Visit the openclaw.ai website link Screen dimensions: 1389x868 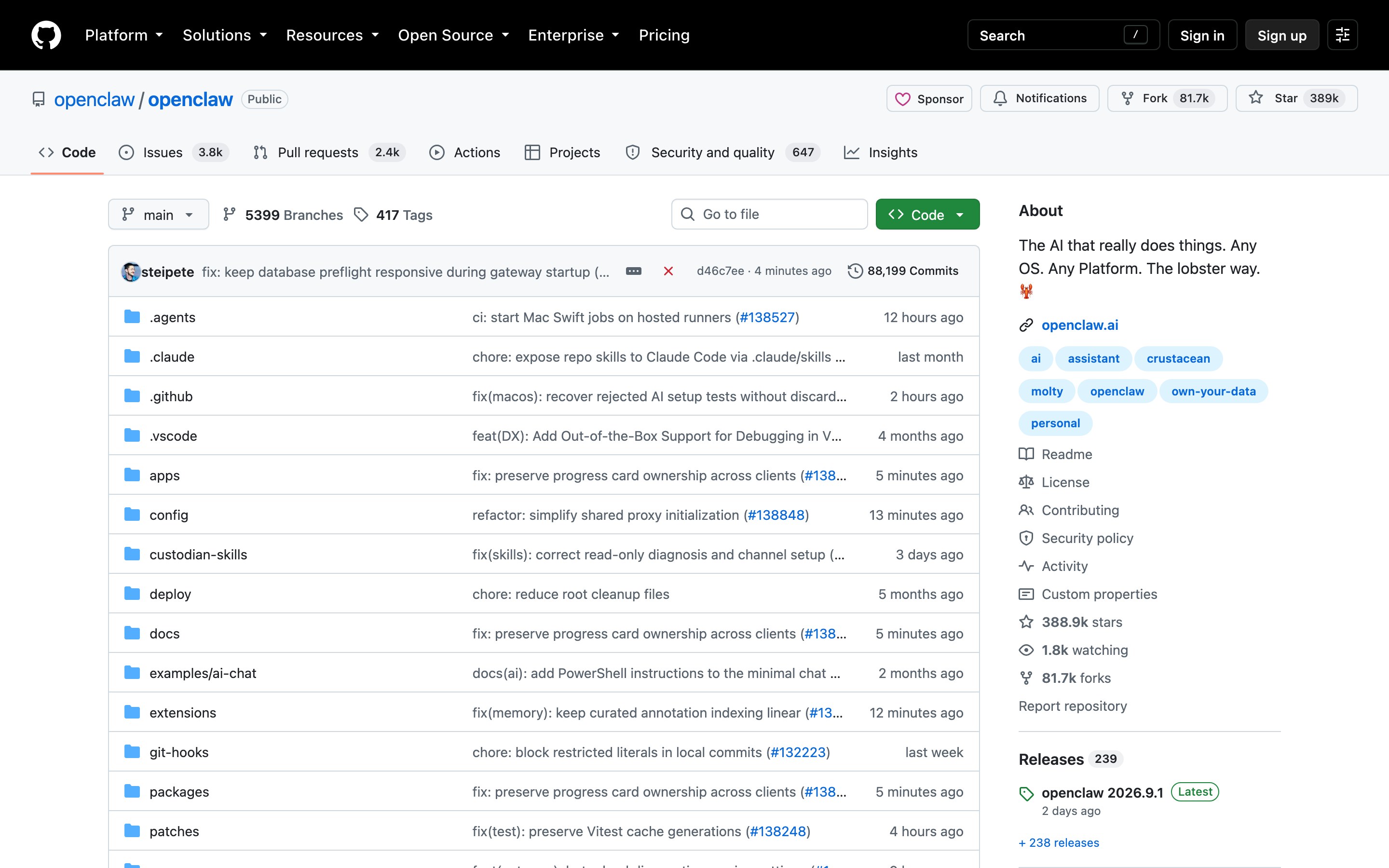pyautogui.click(x=1080, y=325)
